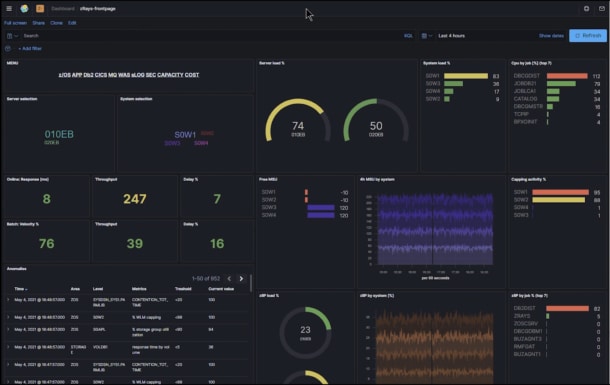This screenshot has width=610, height=385.
Task: Go to next page of Anomalies table
Action: (x=241, y=278)
